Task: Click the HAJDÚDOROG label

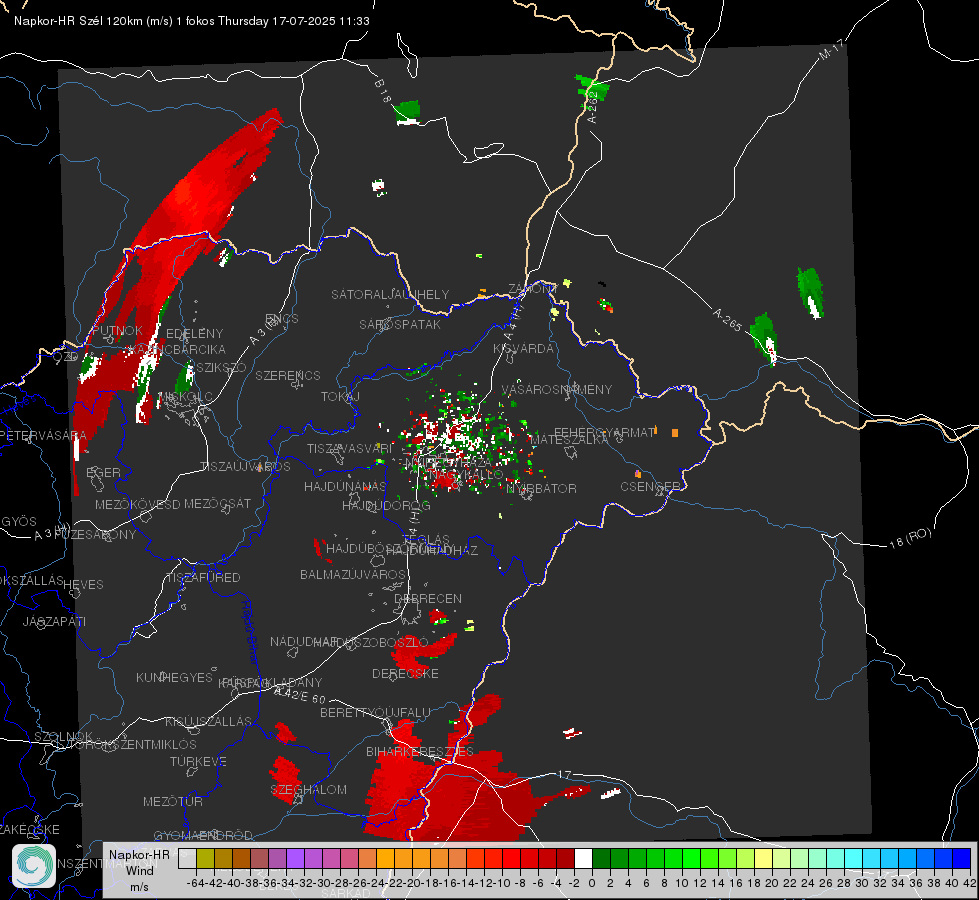Action: pyautogui.click(x=386, y=505)
